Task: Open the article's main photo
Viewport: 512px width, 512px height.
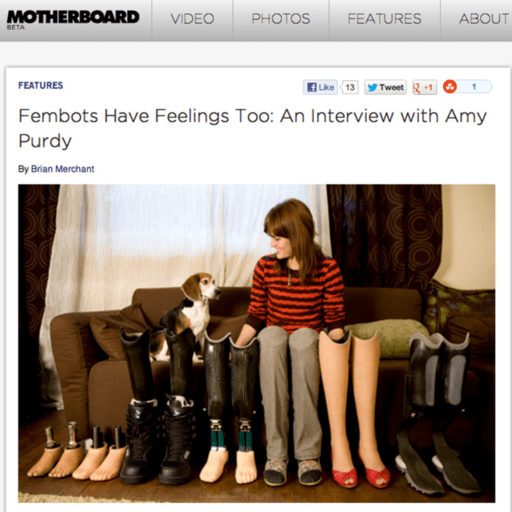Action: click(x=256, y=343)
